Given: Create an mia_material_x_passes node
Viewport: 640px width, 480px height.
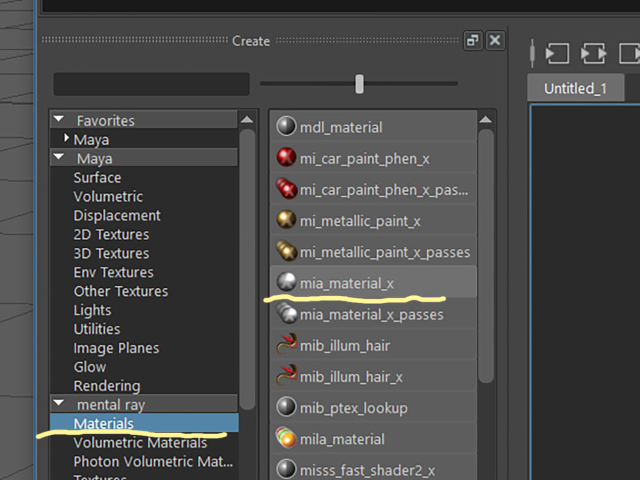Looking at the screenshot, I should (x=373, y=313).
